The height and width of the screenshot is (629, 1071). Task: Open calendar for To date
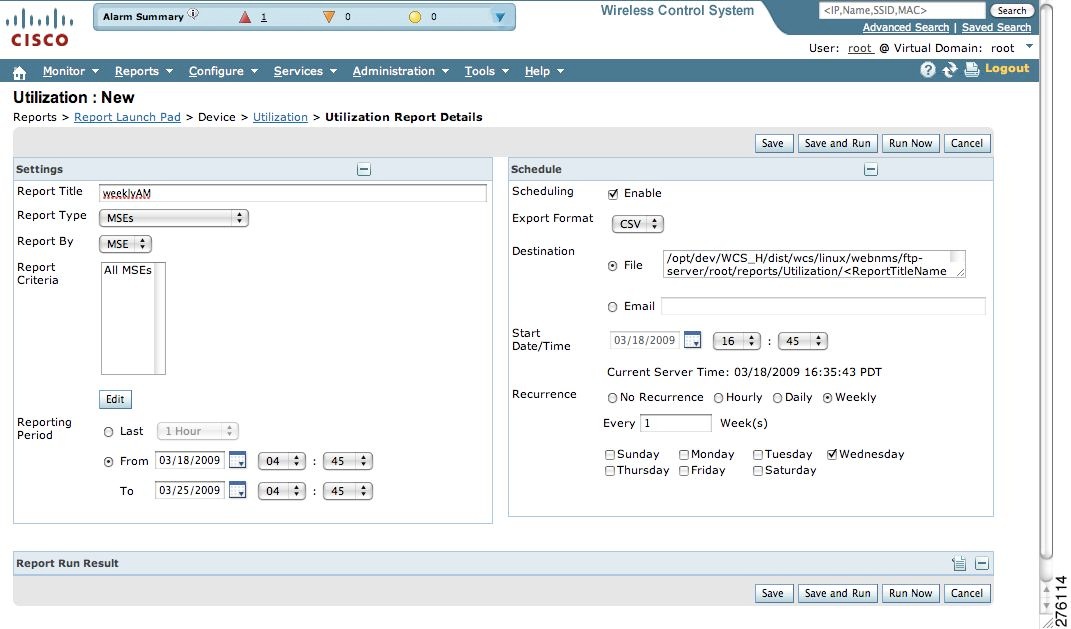pyautogui.click(x=237, y=490)
